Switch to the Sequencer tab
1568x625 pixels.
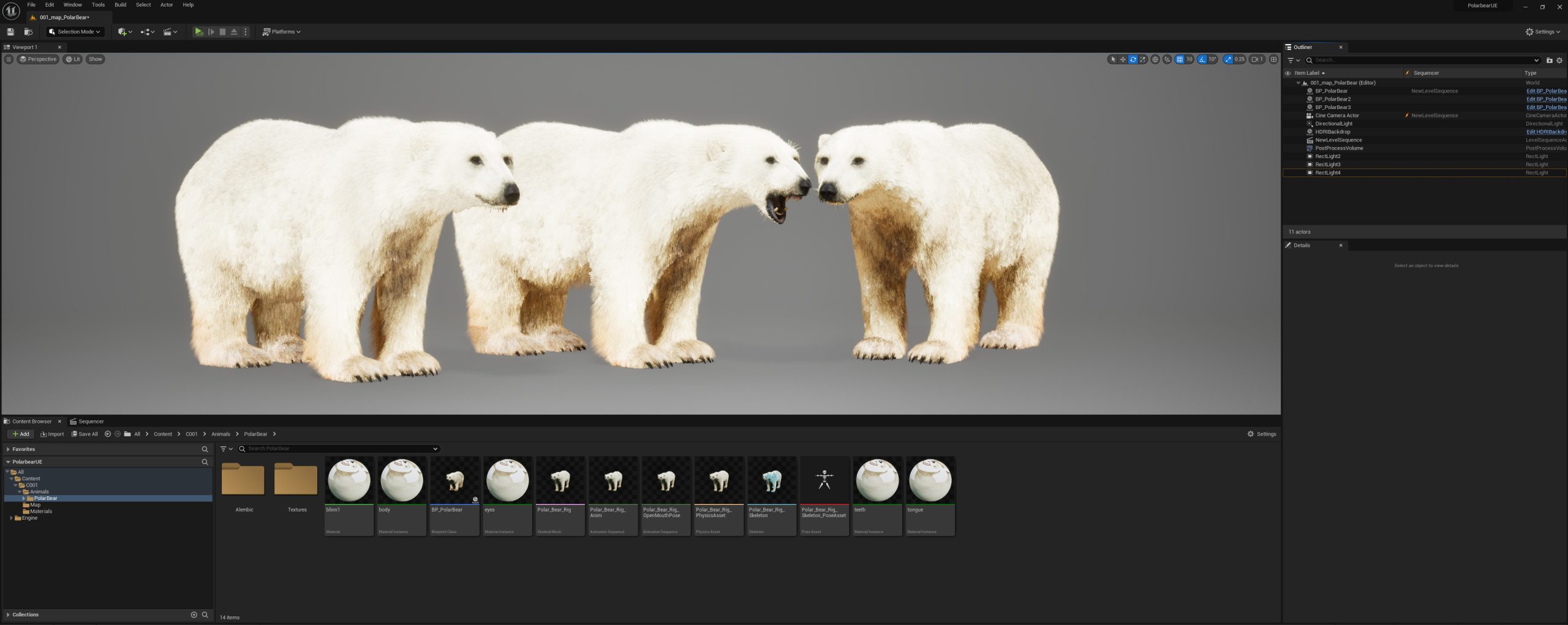(91, 422)
